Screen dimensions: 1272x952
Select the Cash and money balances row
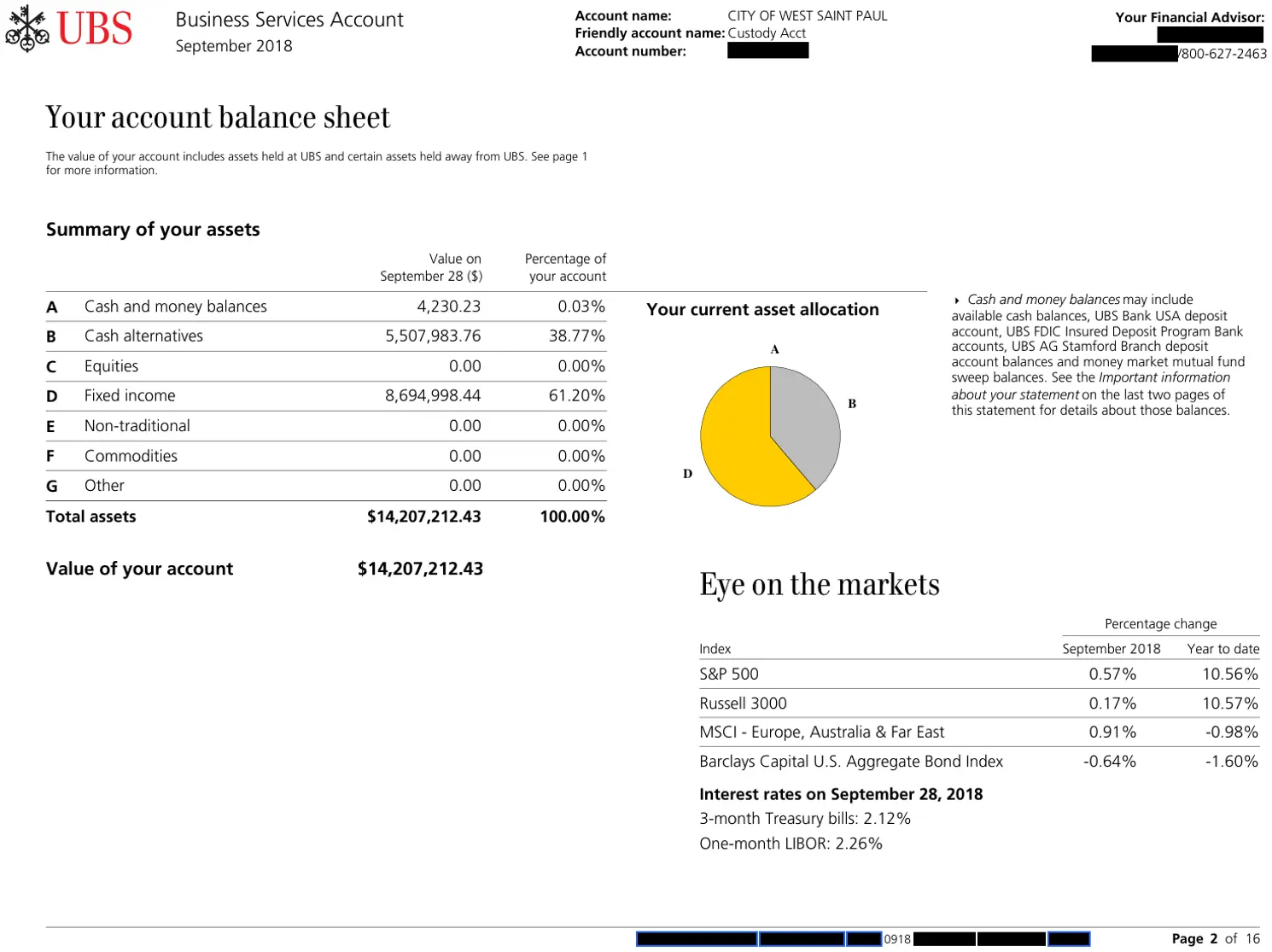click(326, 307)
